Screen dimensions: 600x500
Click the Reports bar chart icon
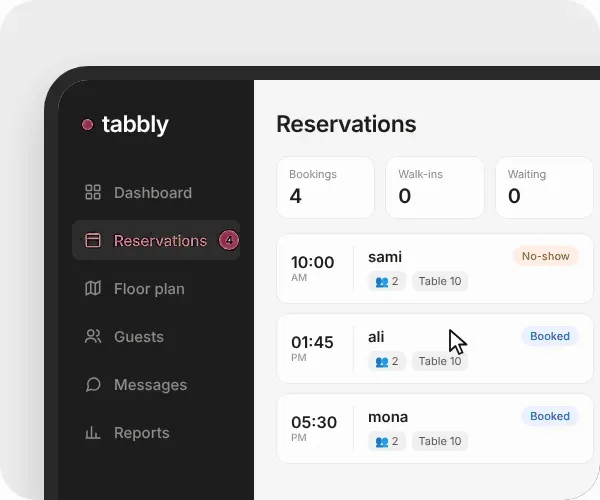[93, 433]
